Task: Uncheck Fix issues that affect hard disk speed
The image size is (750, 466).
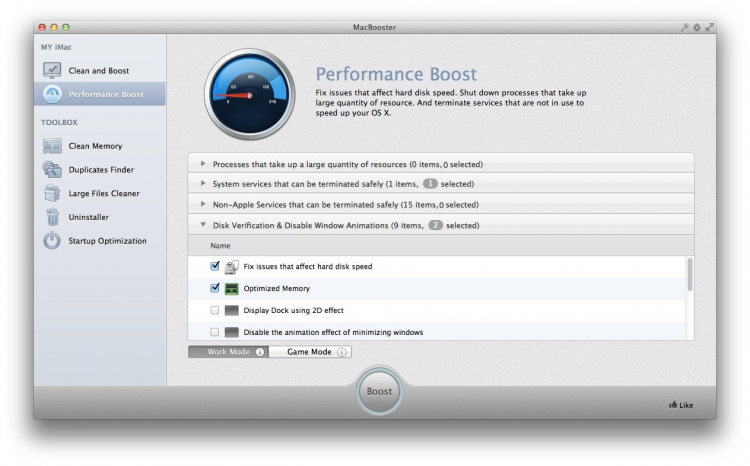Action: tap(215, 266)
